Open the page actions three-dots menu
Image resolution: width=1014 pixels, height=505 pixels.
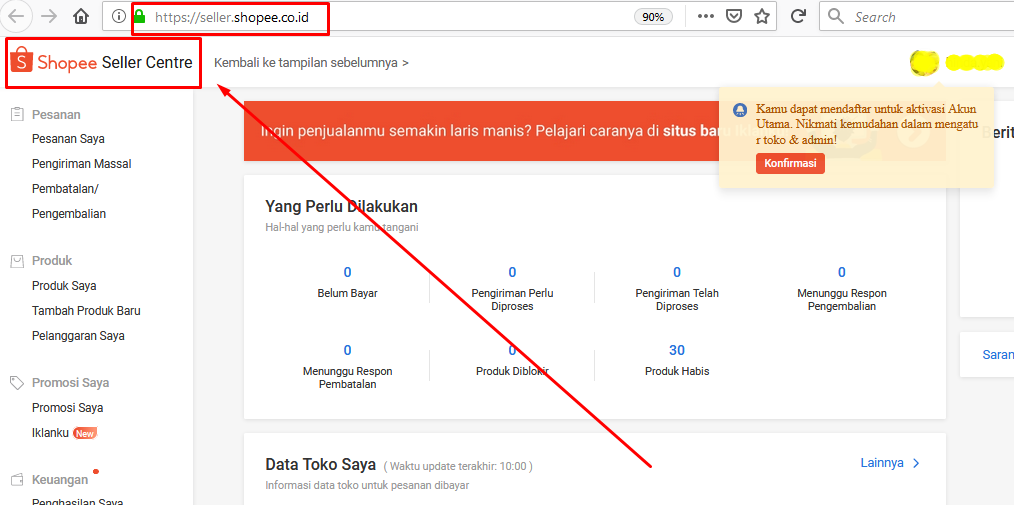(706, 17)
